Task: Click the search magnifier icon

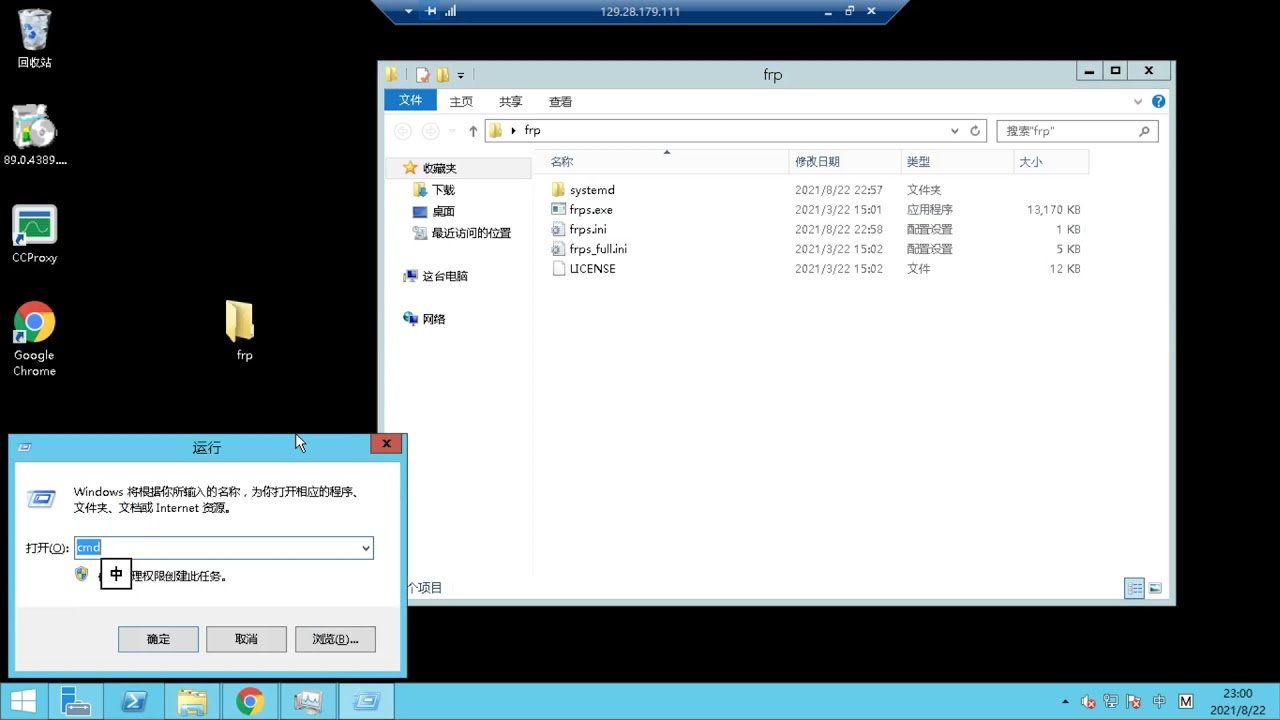Action: [1144, 131]
